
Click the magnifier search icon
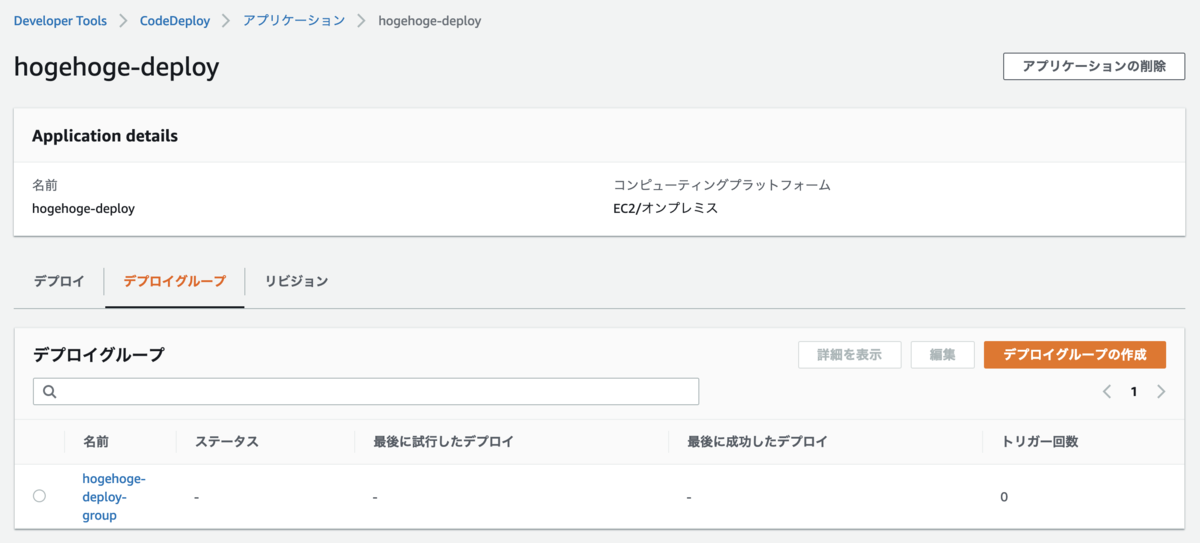tap(49, 392)
